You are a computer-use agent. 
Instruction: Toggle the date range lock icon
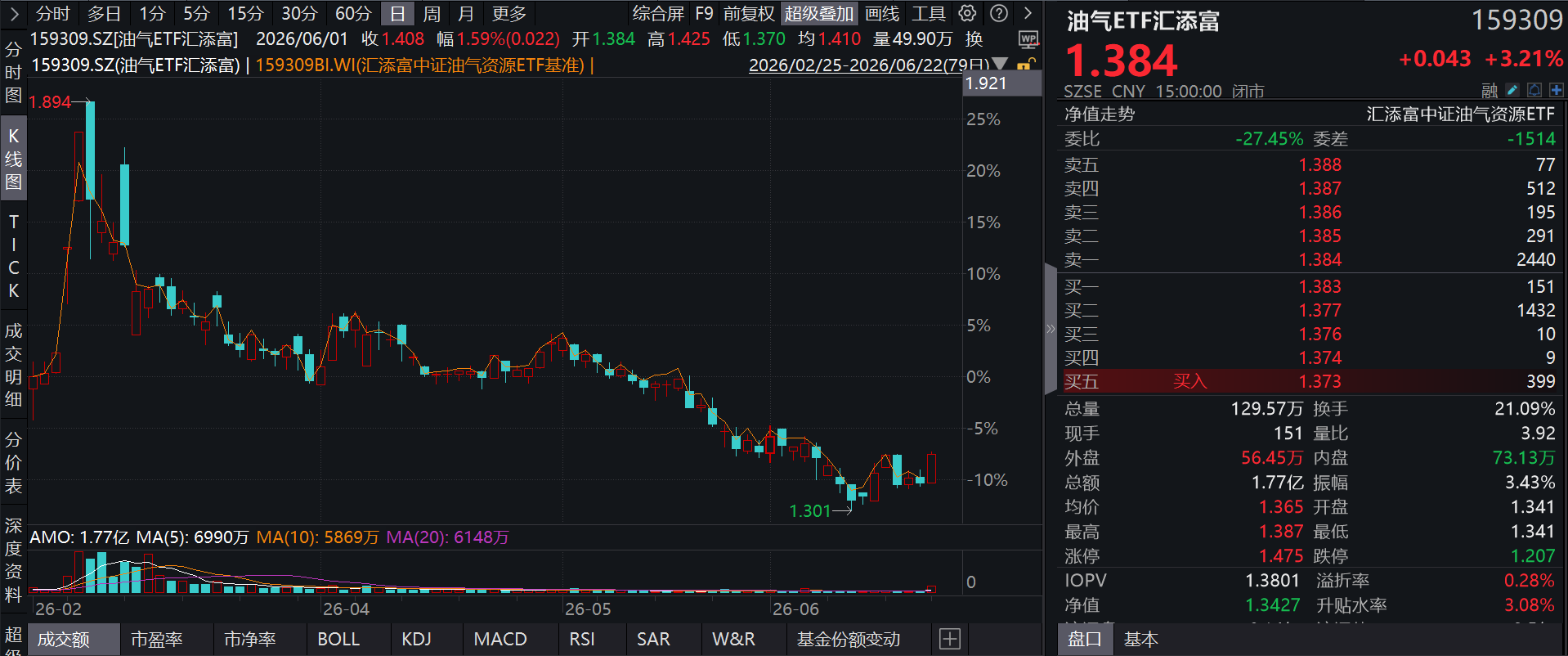[x=1026, y=65]
